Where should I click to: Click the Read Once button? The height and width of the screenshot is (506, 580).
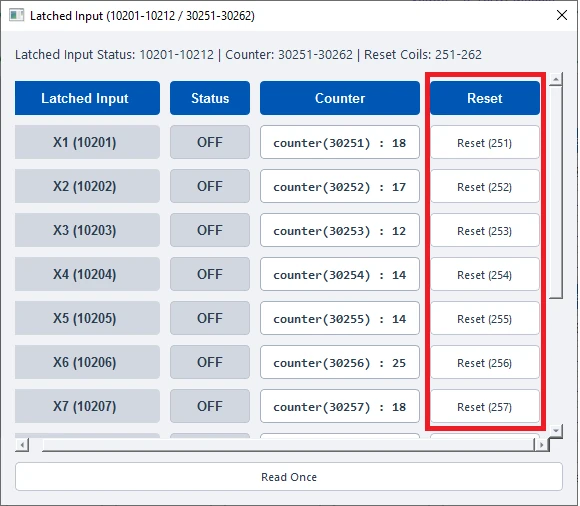point(289,477)
